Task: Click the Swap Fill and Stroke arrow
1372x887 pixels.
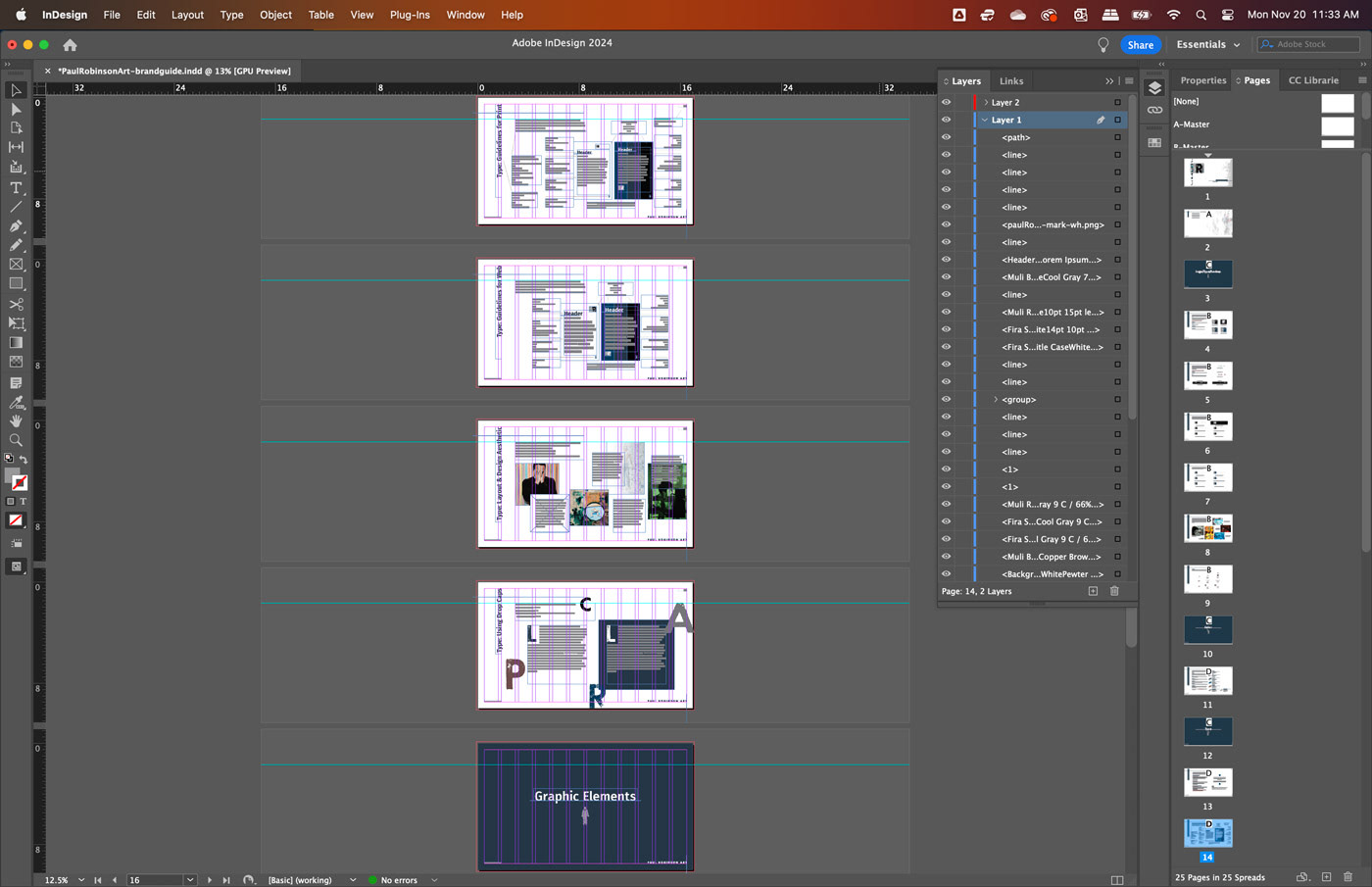Action: (24, 459)
